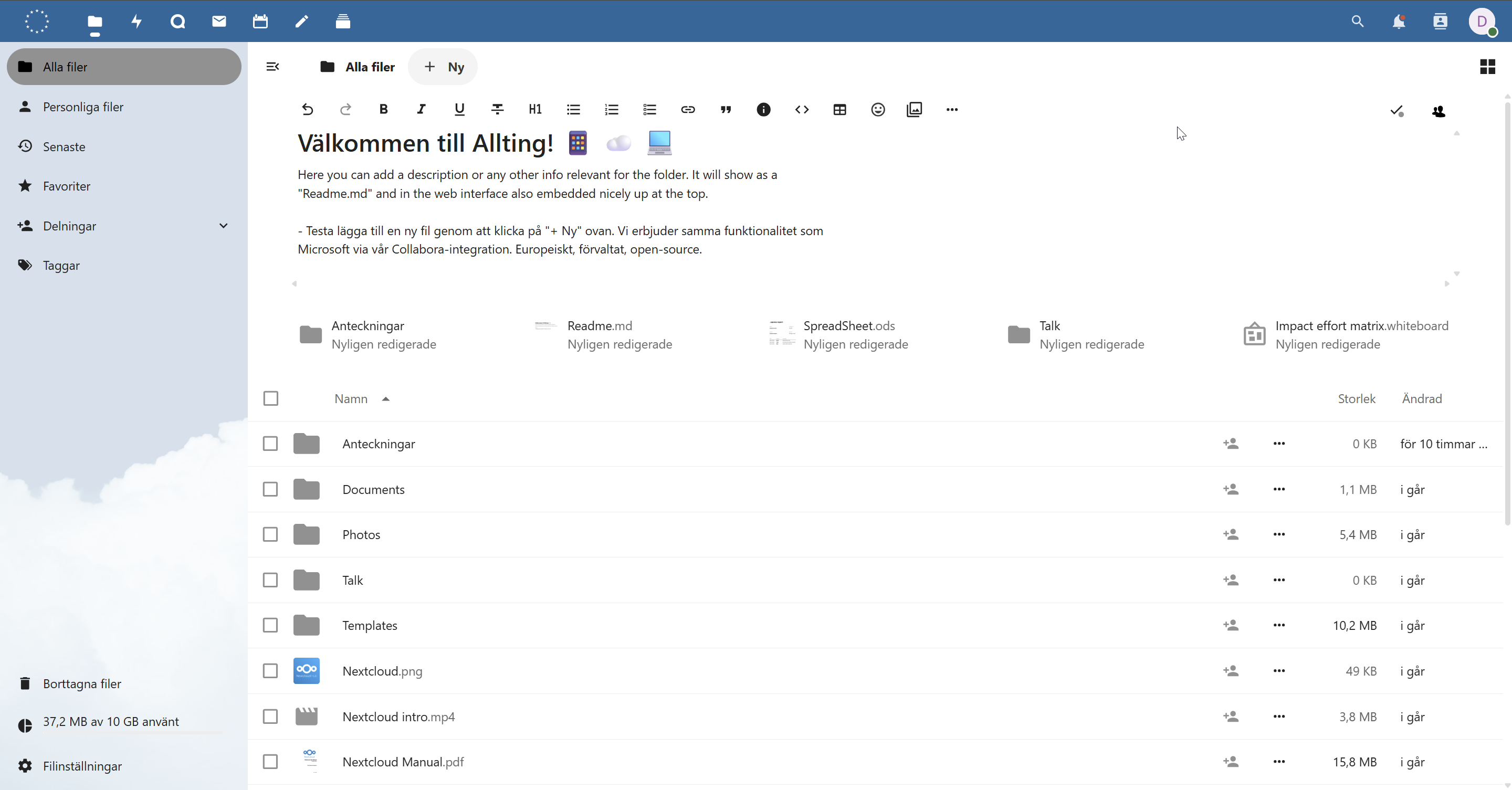1512x790 pixels.
Task: Open the emoji picker in the toolbar
Action: pos(877,110)
